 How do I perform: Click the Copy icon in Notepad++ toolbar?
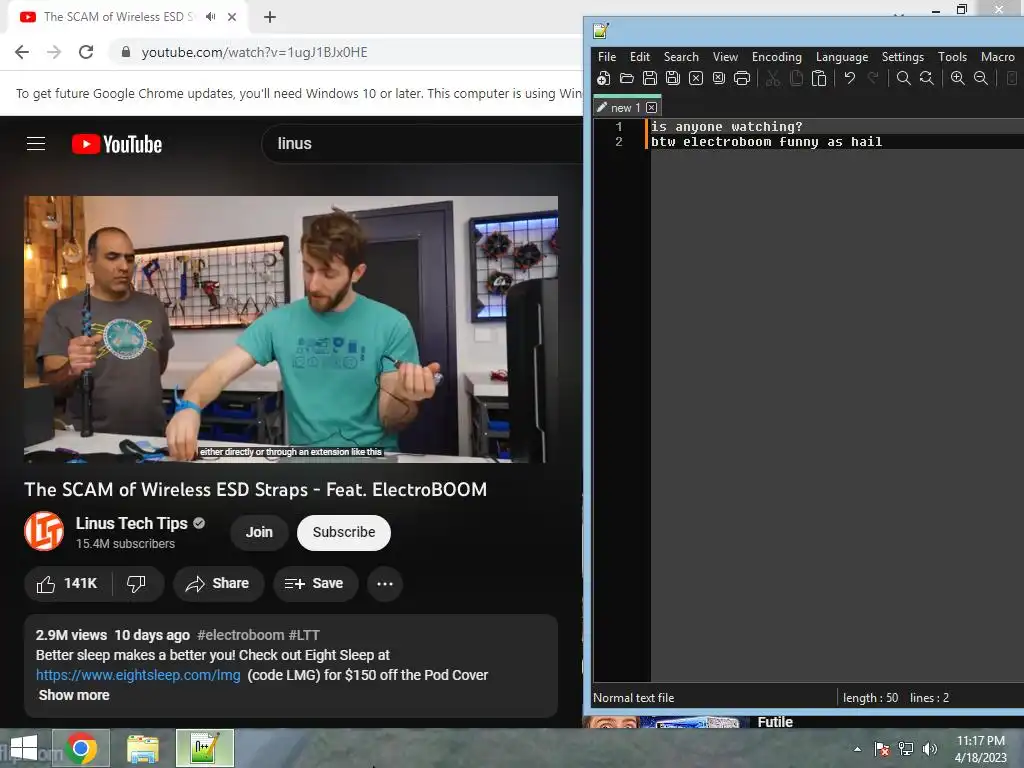pyautogui.click(x=795, y=78)
